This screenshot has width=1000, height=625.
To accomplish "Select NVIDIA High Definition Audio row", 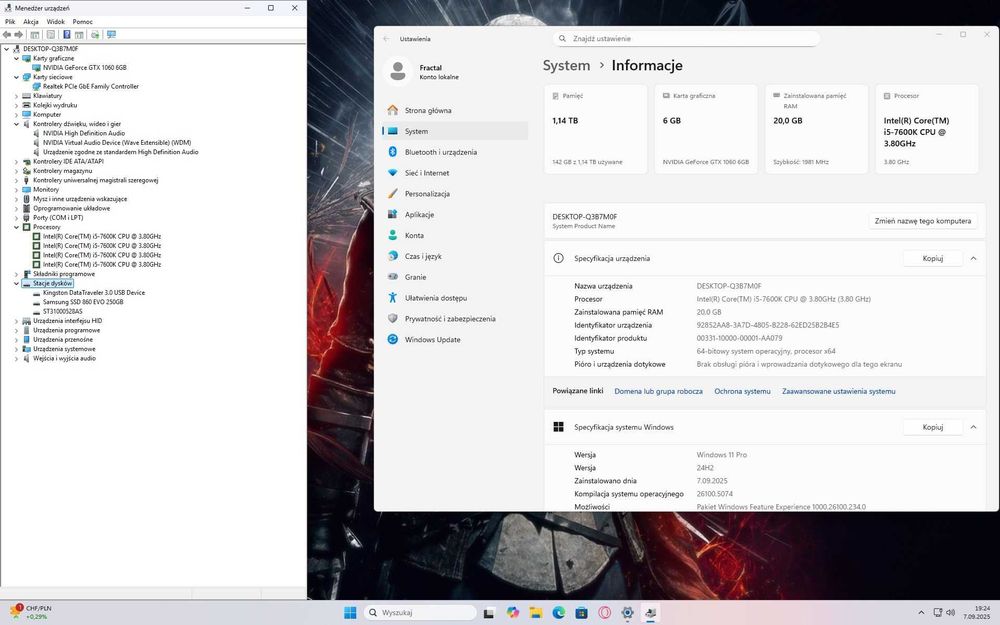I will click(84, 133).
